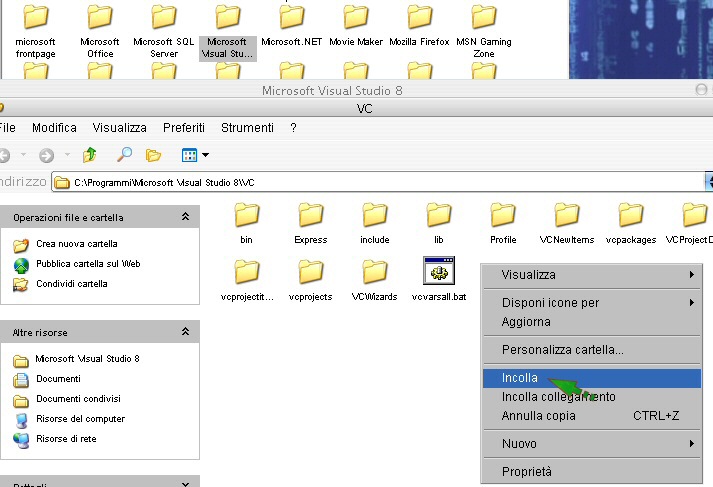Open the Back history dropdown arrow
This screenshot has height=487, width=713.
point(23,155)
